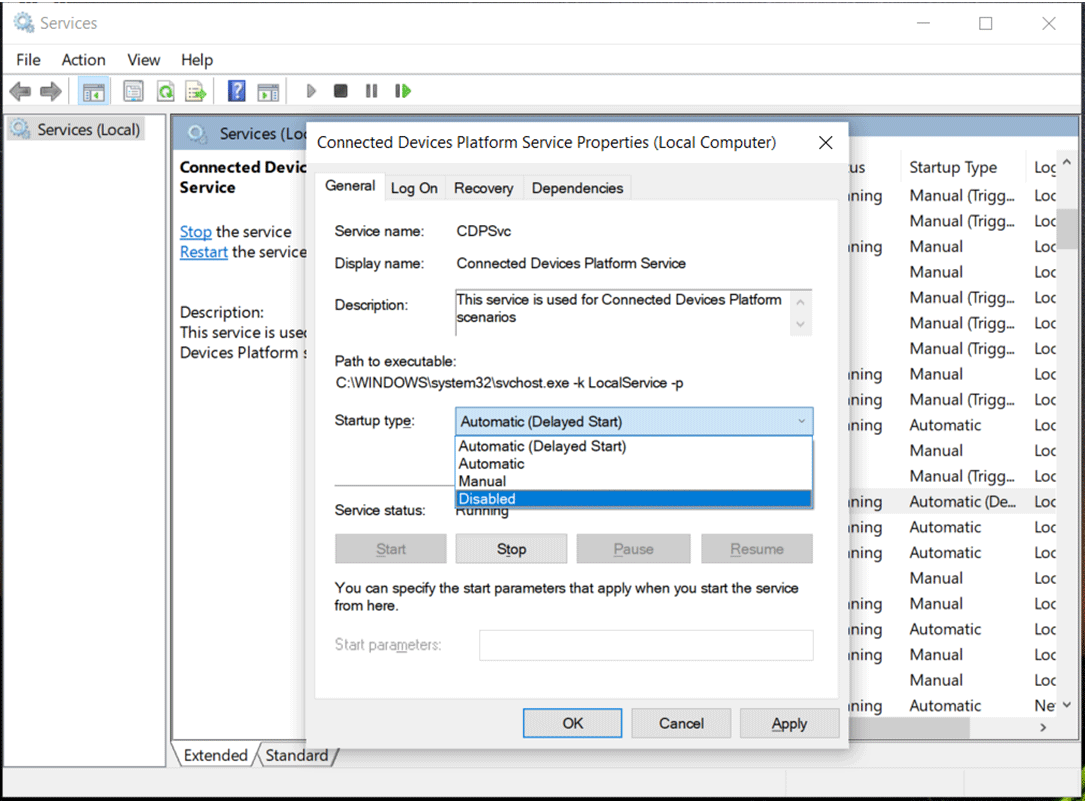
Task: Maximize the Services window
Action: (x=985, y=24)
